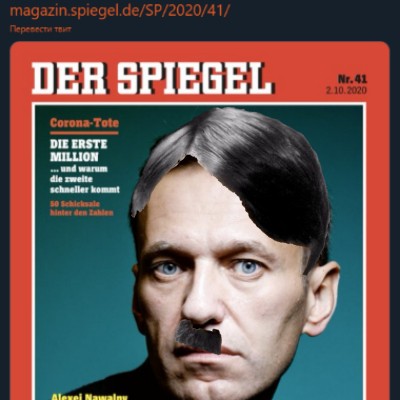Click the ear of the person on the cover
The image size is (400, 400).
(321, 298)
